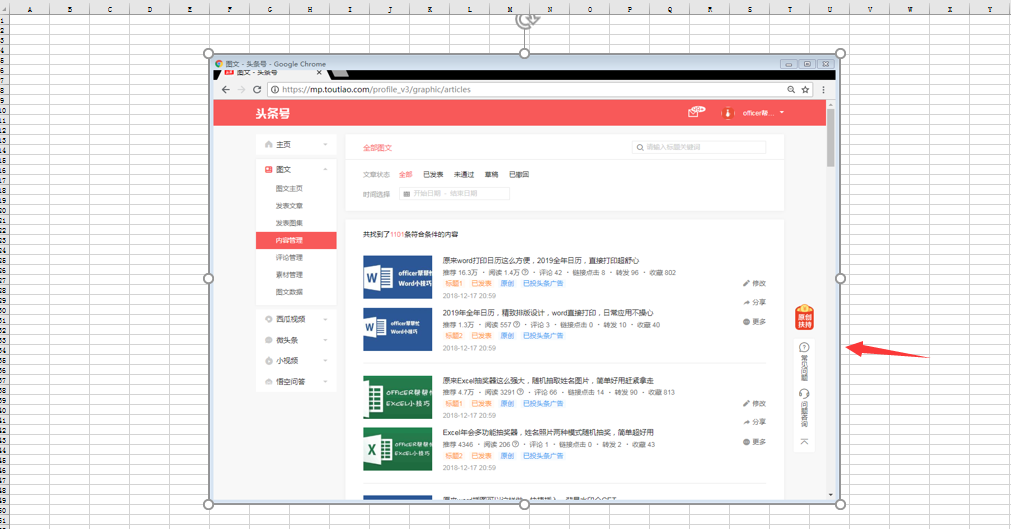Select the 已发表 status filter

(433, 174)
